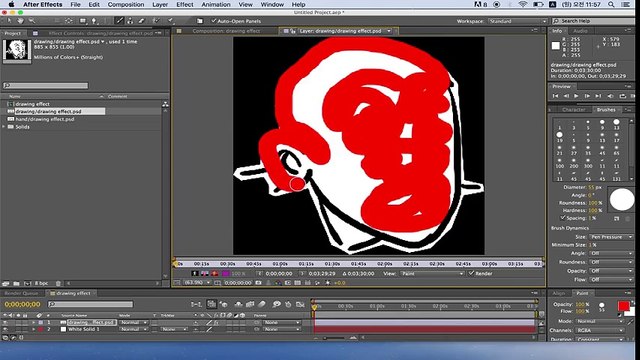Viewport: 640px width, 360px height.
Task: Open the brush Size Pen Pressure dropdown
Action: coord(611,237)
